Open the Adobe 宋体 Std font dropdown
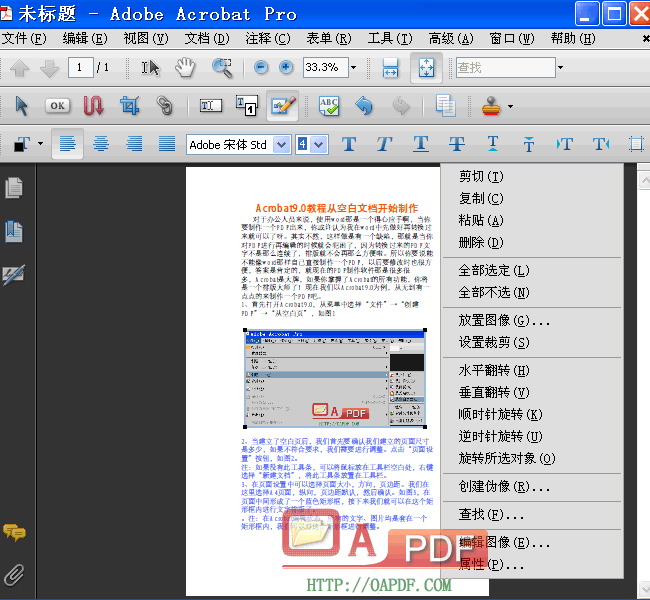Viewport: 650px width, 600px height. pos(281,145)
